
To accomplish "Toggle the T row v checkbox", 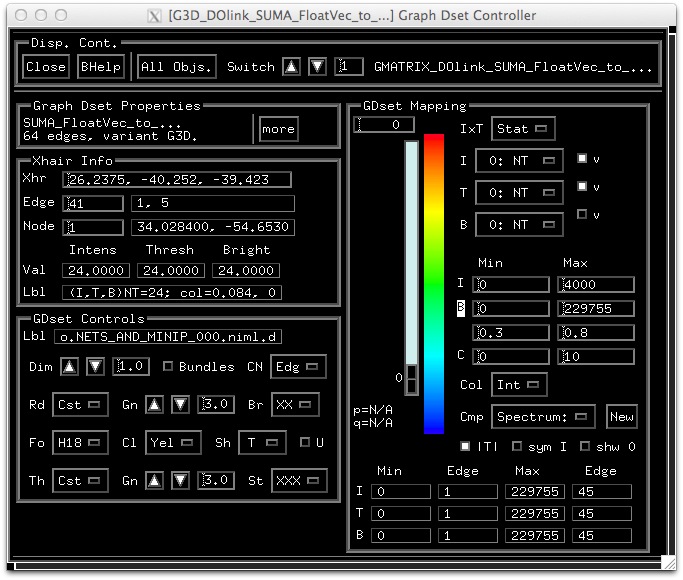I will 582,186.
